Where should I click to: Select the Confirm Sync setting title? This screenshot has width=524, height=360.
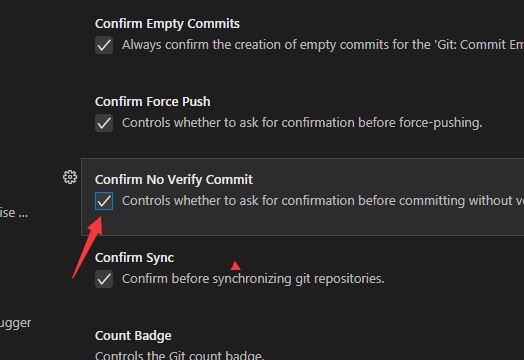(134, 258)
